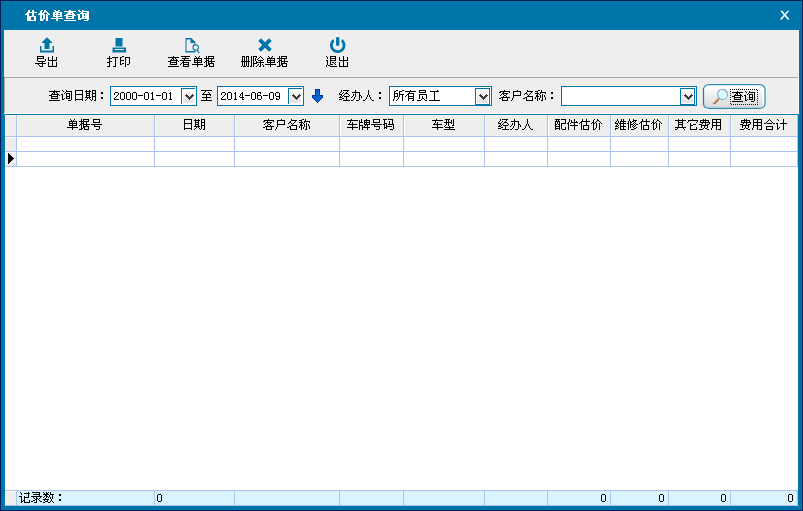Viewport: 803px width, 511px height.
Task: Open the end date dropdown 2014-06-09
Action: [x=296, y=96]
